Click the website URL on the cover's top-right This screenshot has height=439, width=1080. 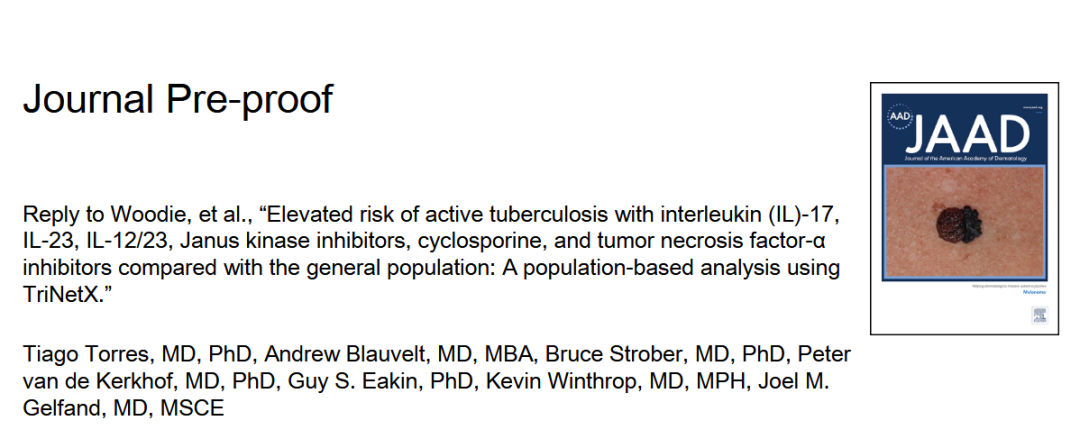(x=1032, y=108)
